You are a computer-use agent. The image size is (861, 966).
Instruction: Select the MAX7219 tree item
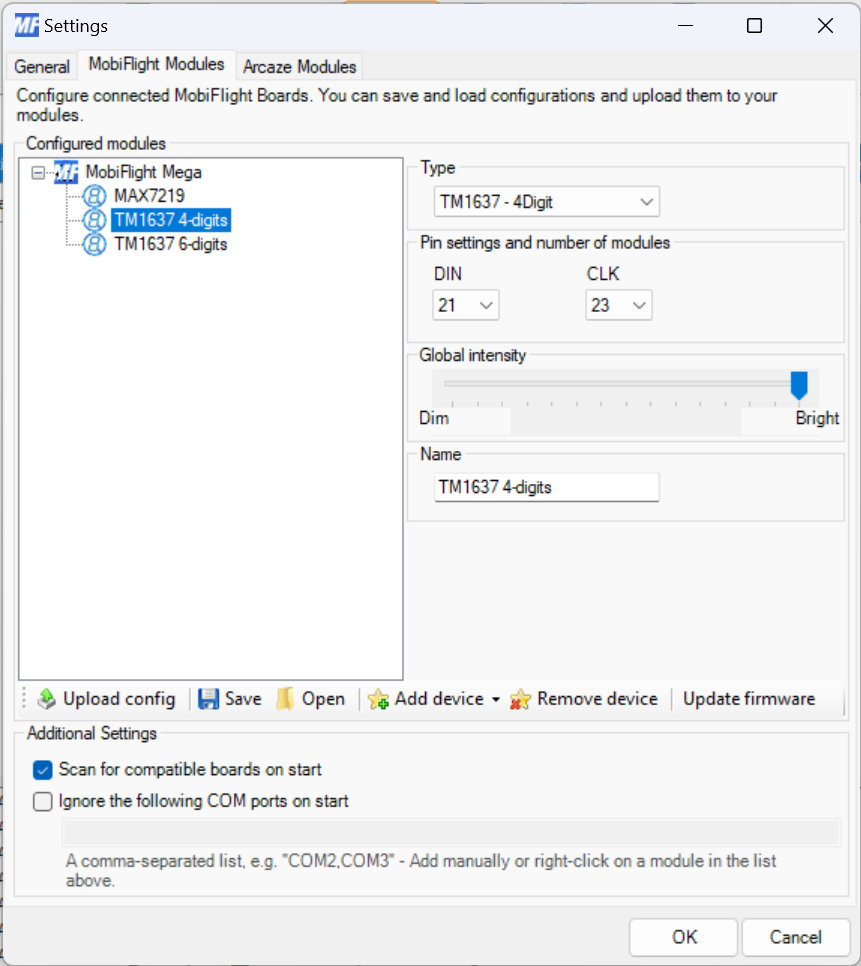click(149, 196)
